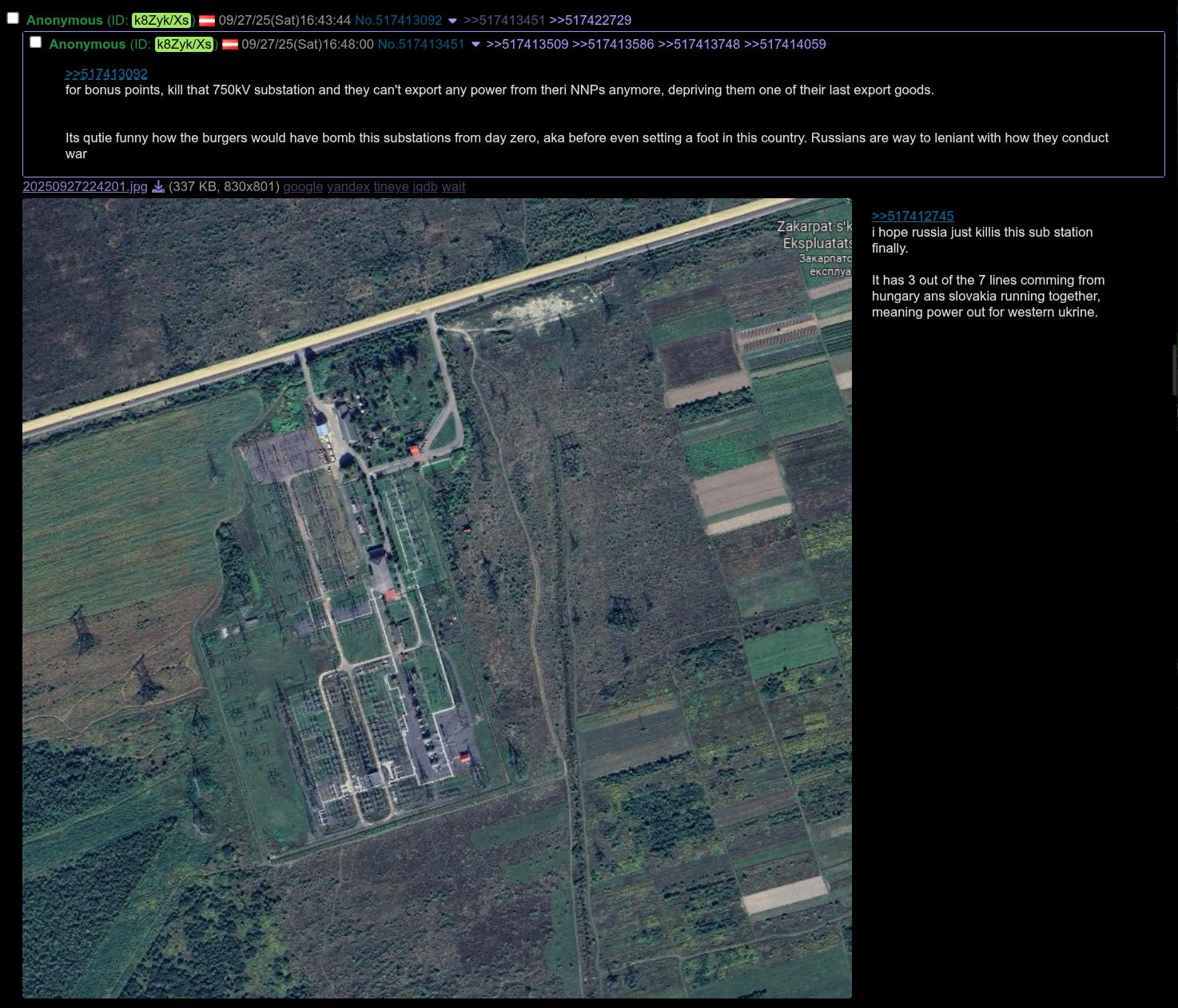Image resolution: width=1178 pixels, height=1008 pixels.
Task: Click the wait reverse-search link
Action: (x=453, y=186)
